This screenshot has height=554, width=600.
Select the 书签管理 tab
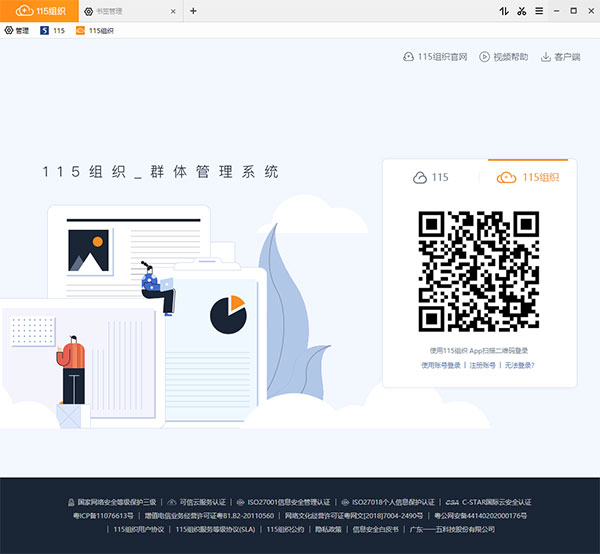click(x=130, y=11)
